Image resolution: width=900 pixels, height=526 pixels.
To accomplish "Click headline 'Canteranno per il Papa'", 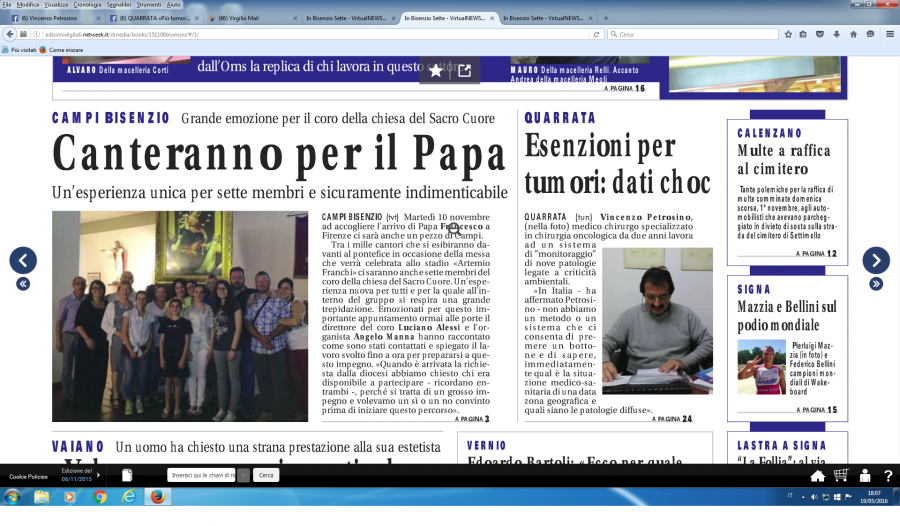I will pyautogui.click(x=279, y=154).
